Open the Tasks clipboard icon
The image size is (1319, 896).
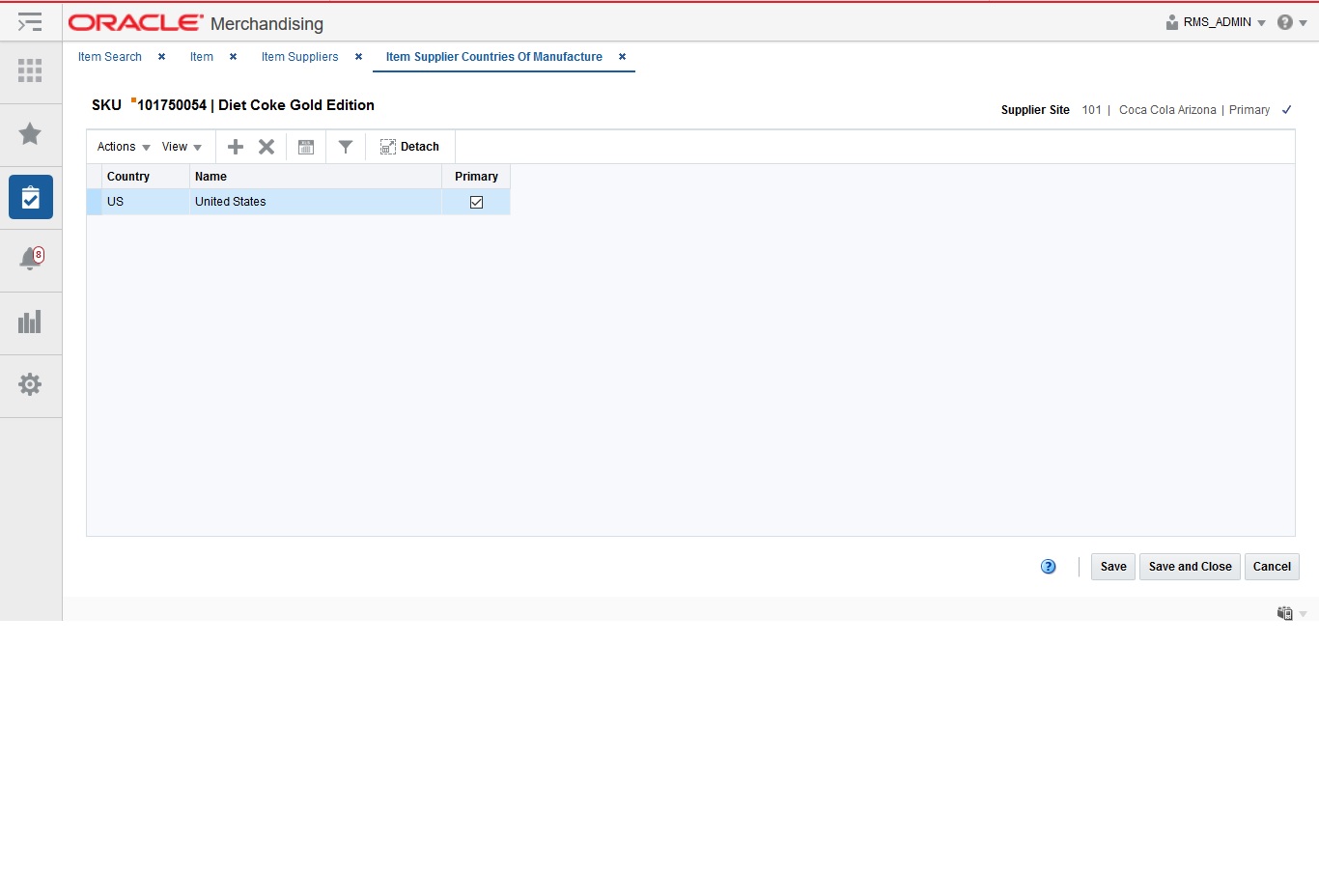[31, 197]
